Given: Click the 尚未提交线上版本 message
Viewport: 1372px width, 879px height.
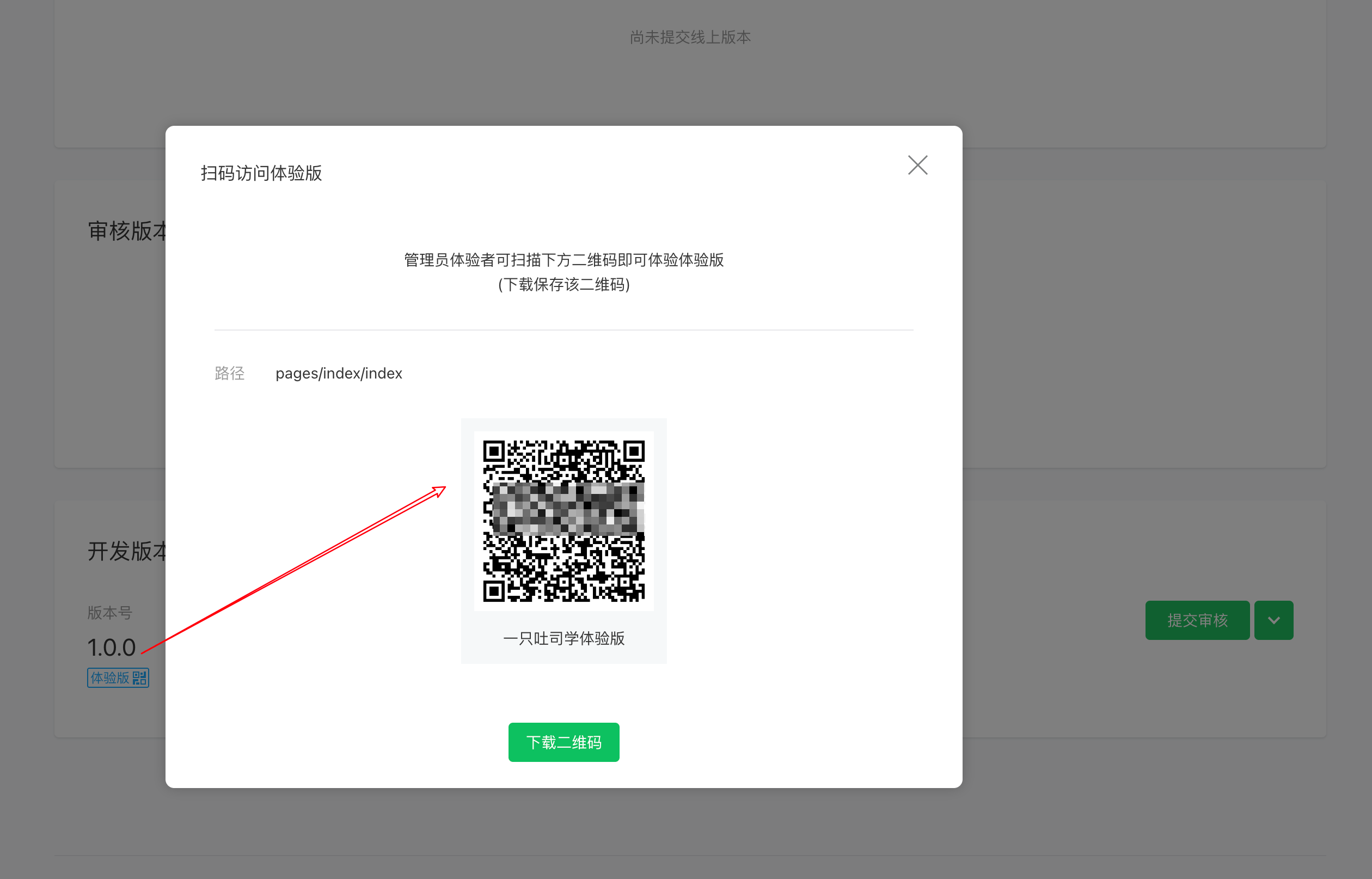Looking at the screenshot, I should click(690, 37).
